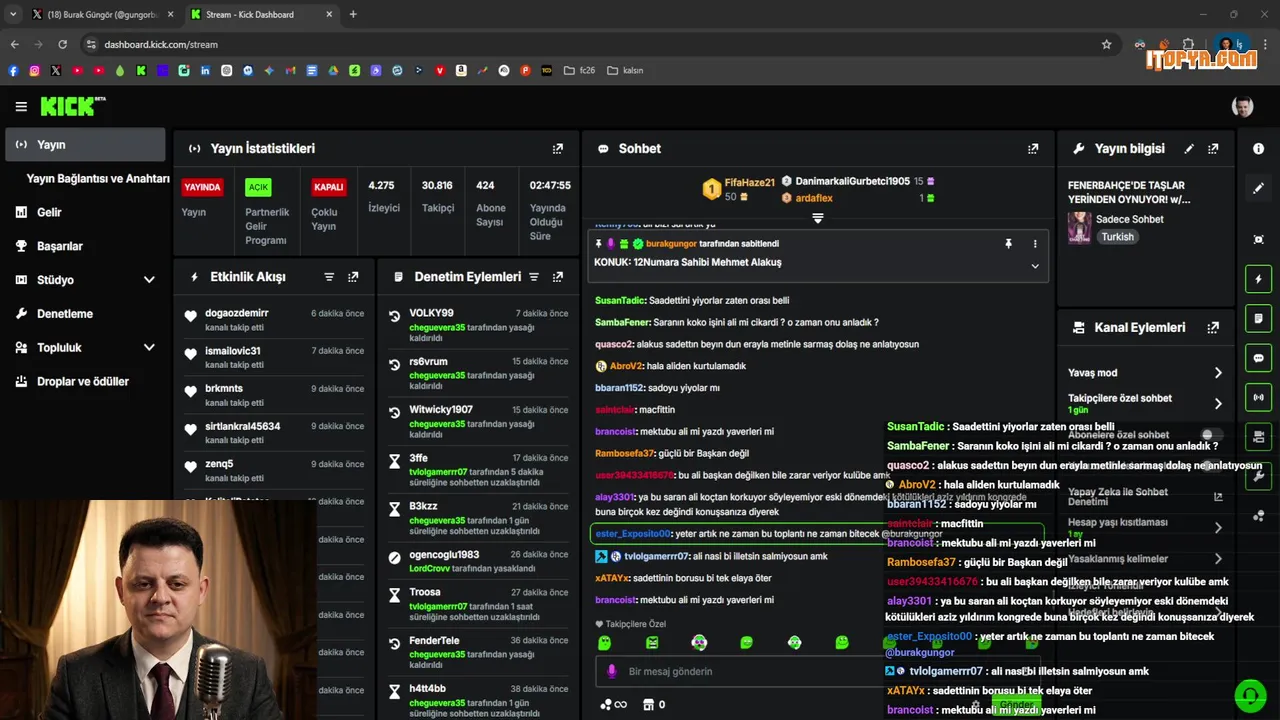Viewport: 1280px width, 720px height.
Task: Select Yayın in the left sidebar
Action: click(x=85, y=145)
